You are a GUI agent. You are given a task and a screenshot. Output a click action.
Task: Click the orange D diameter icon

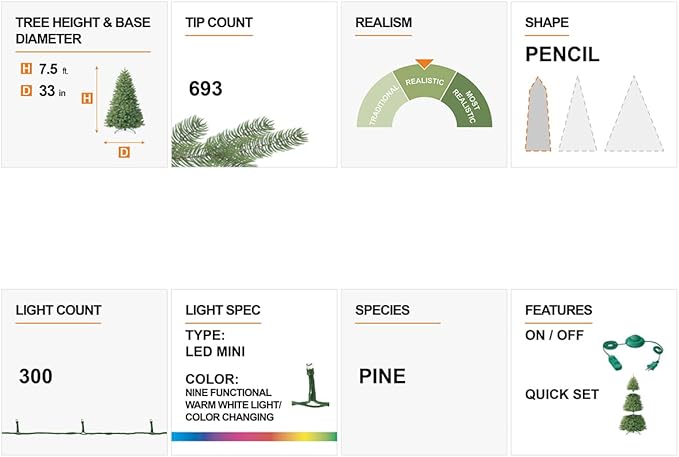click(25, 91)
